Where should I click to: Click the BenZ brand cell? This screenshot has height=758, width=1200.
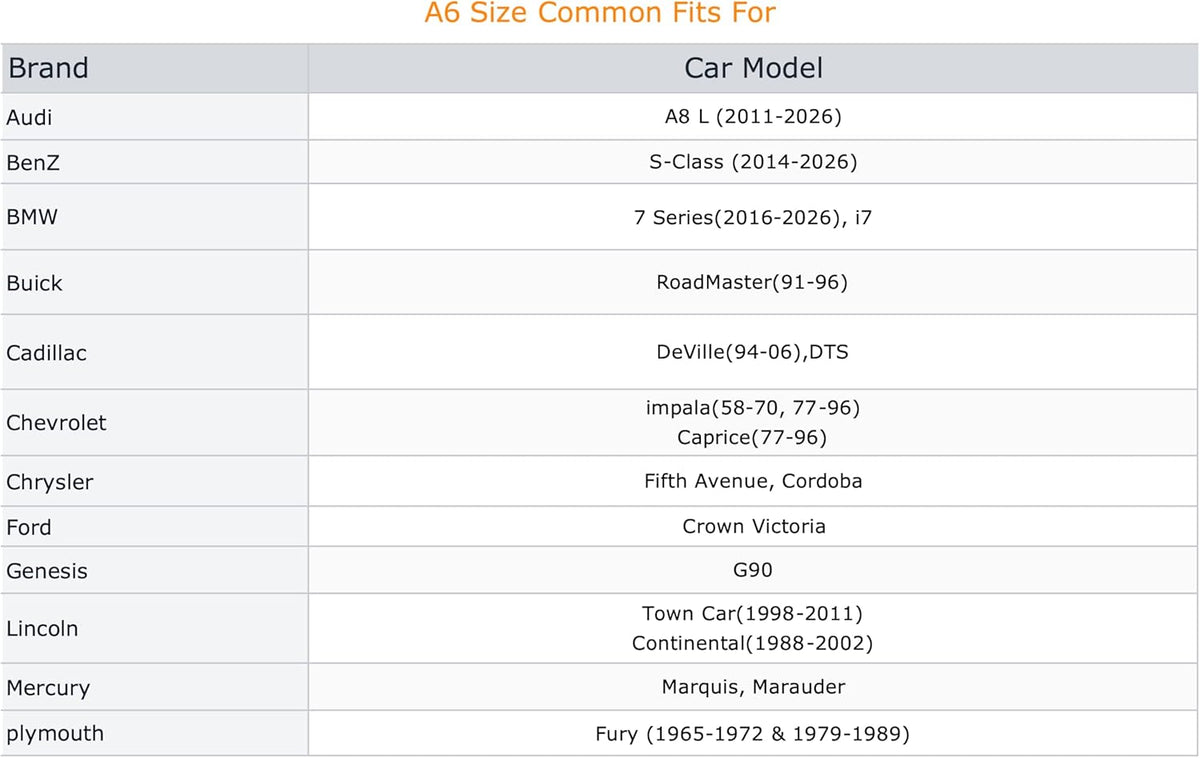(x=154, y=162)
